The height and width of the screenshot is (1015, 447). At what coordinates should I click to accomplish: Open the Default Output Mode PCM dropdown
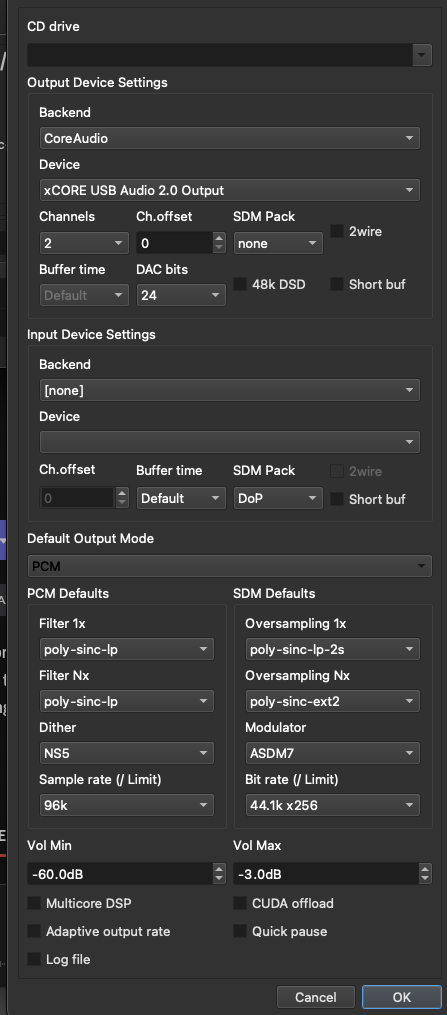[229, 566]
